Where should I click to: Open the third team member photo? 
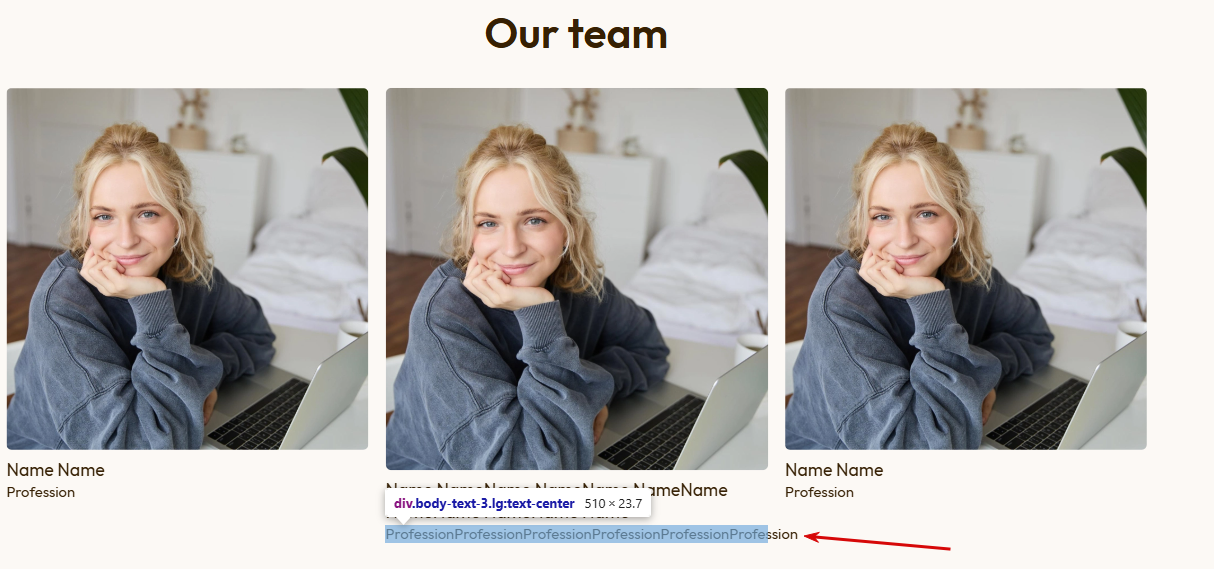[966, 269]
